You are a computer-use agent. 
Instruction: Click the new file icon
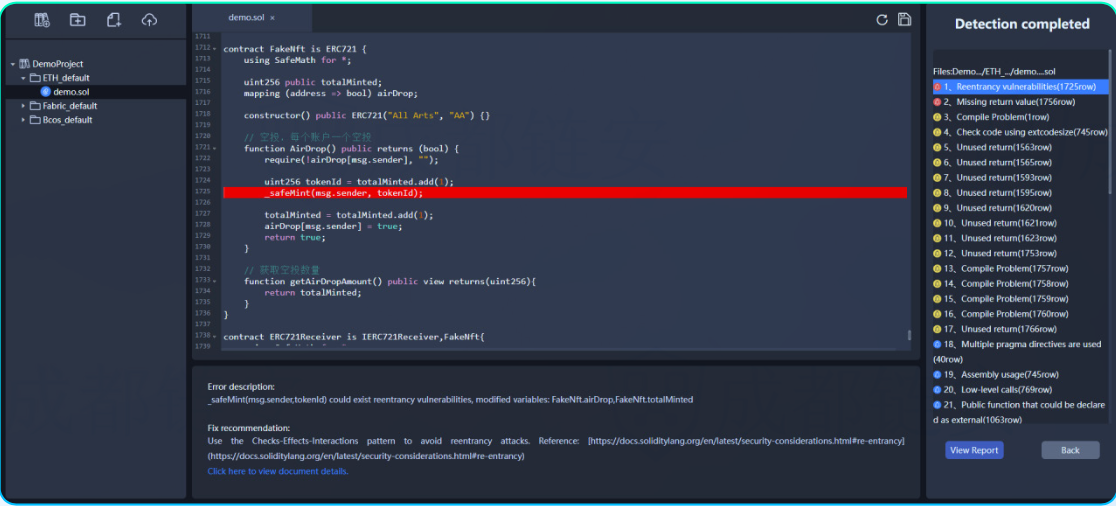click(114, 20)
